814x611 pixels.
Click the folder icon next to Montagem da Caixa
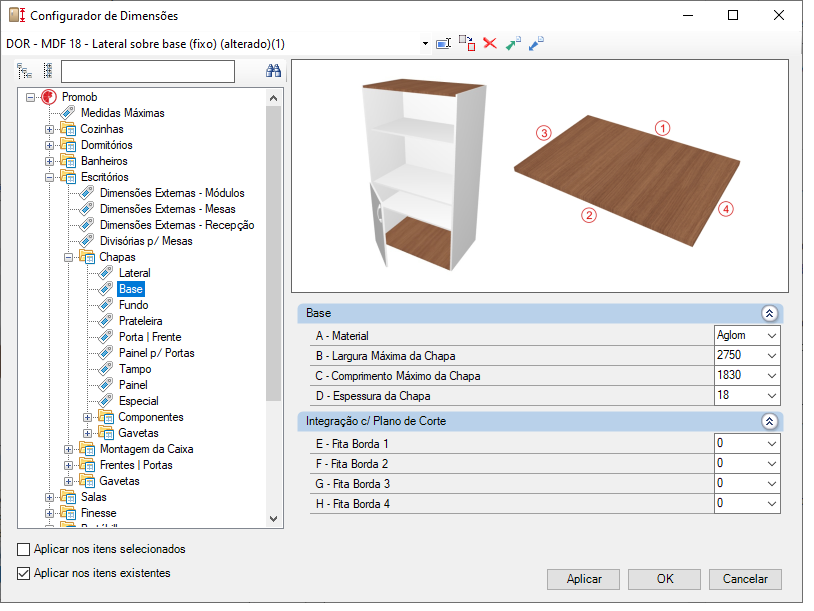(x=87, y=449)
